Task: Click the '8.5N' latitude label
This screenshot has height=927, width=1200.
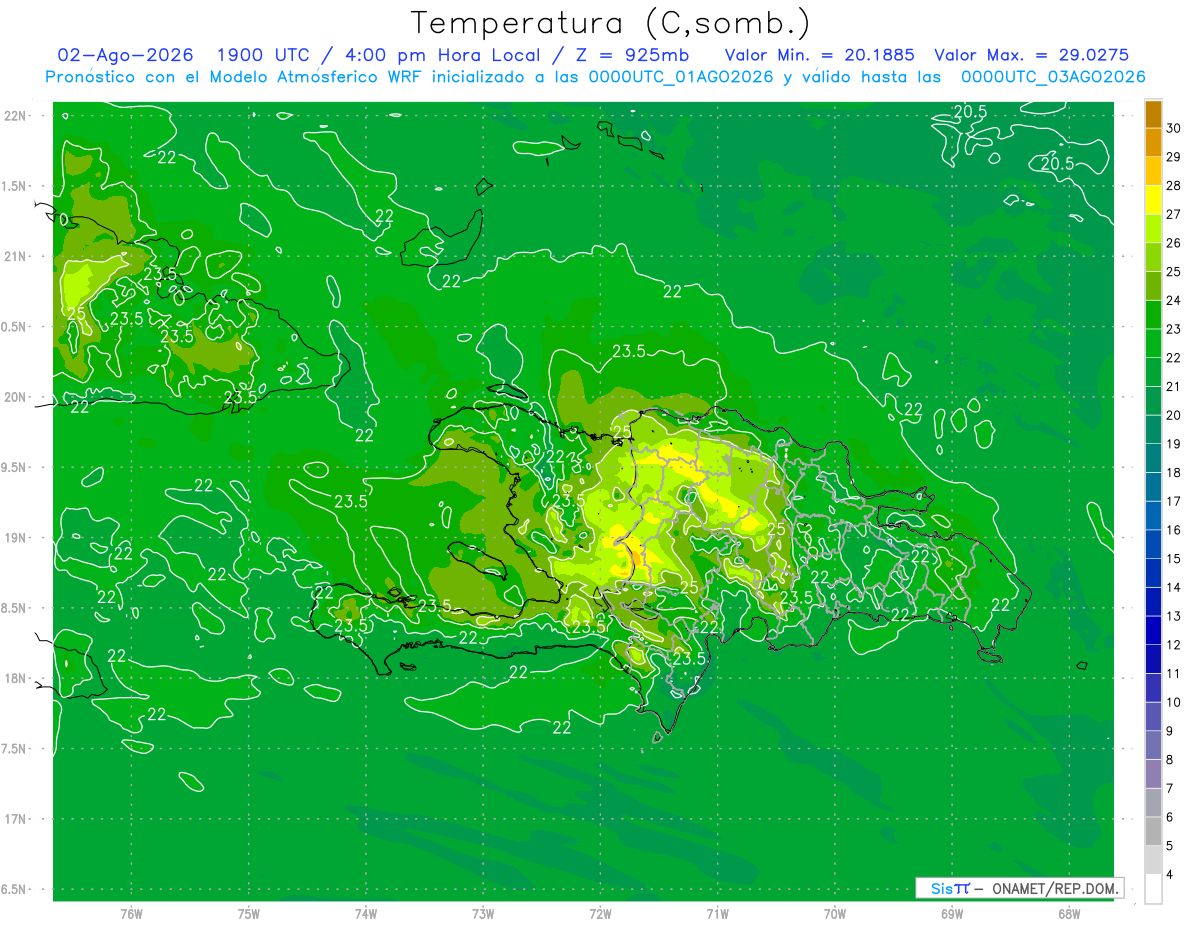Action: point(15,608)
